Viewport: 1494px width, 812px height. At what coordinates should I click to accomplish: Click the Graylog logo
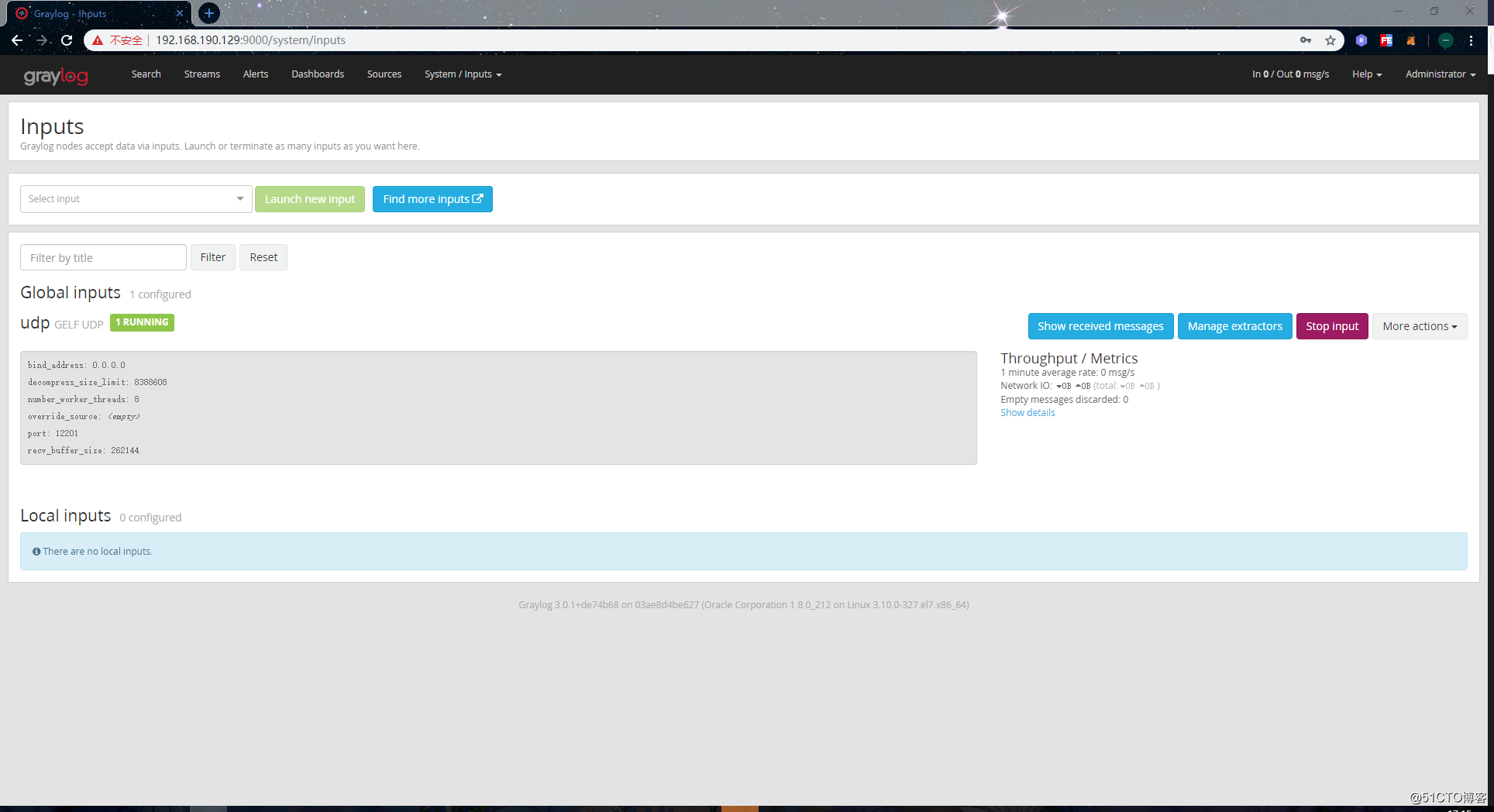(x=56, y=75)
